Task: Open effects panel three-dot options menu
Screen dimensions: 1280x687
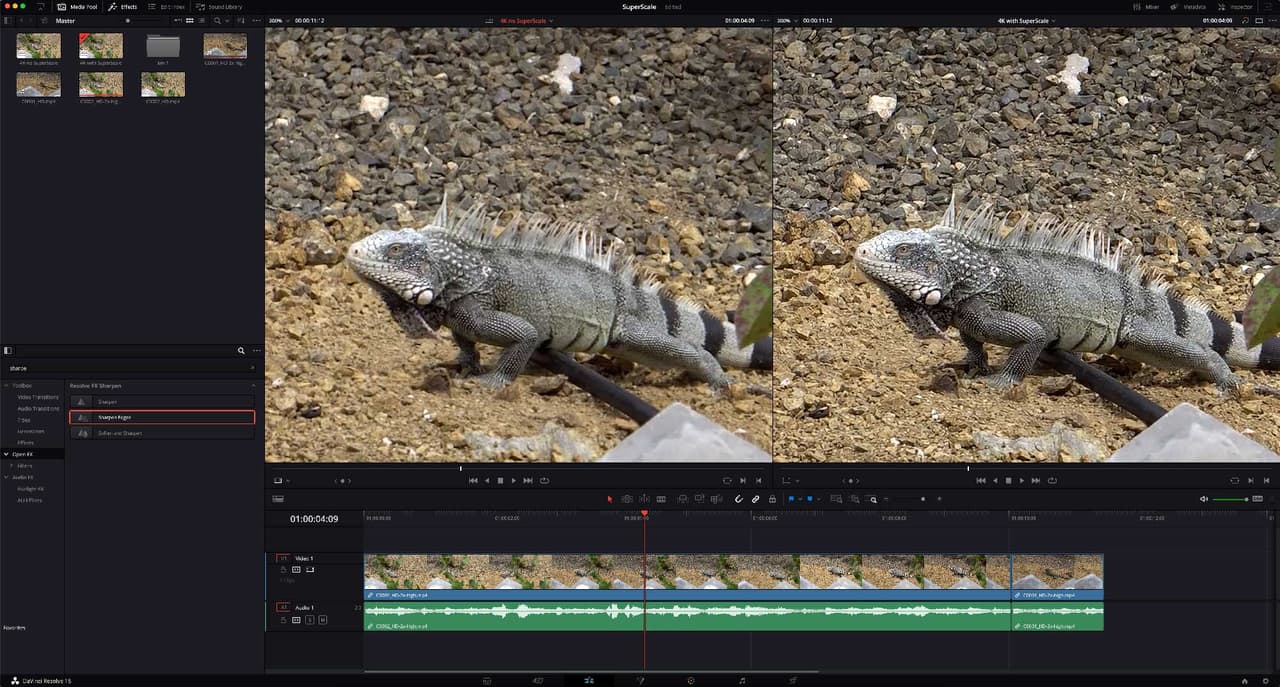Action: (256, 351)
